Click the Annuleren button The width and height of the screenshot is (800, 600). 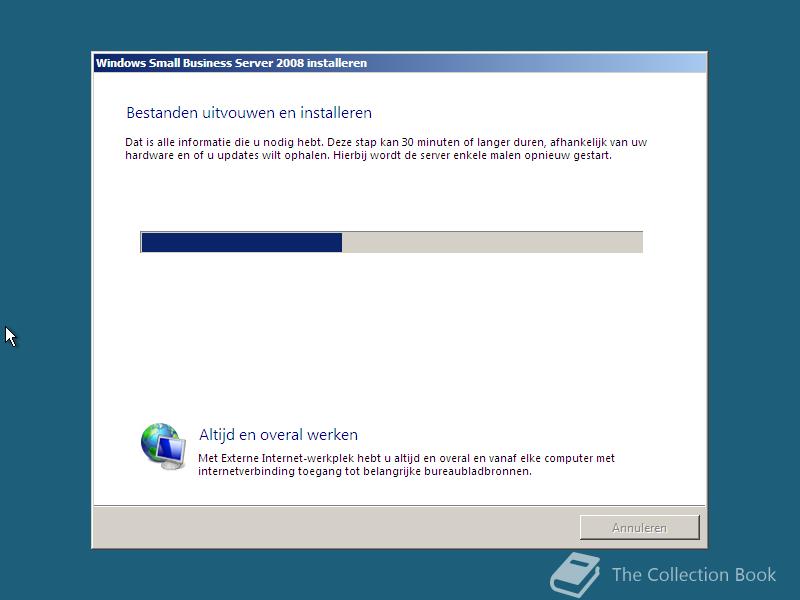pos(639,527)
